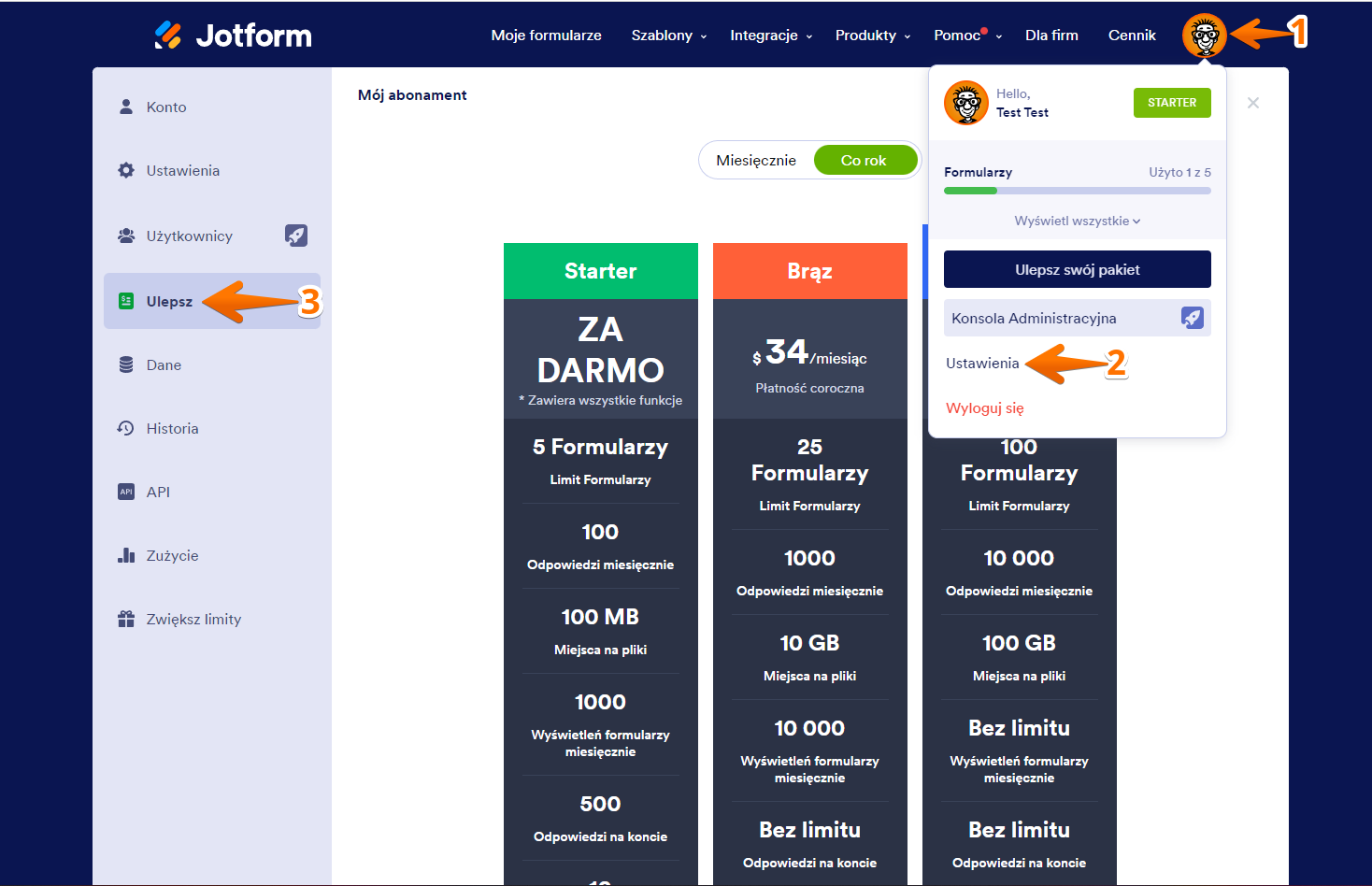
Task: Click the Historia clock icon
Action: [x=126, y=428]
